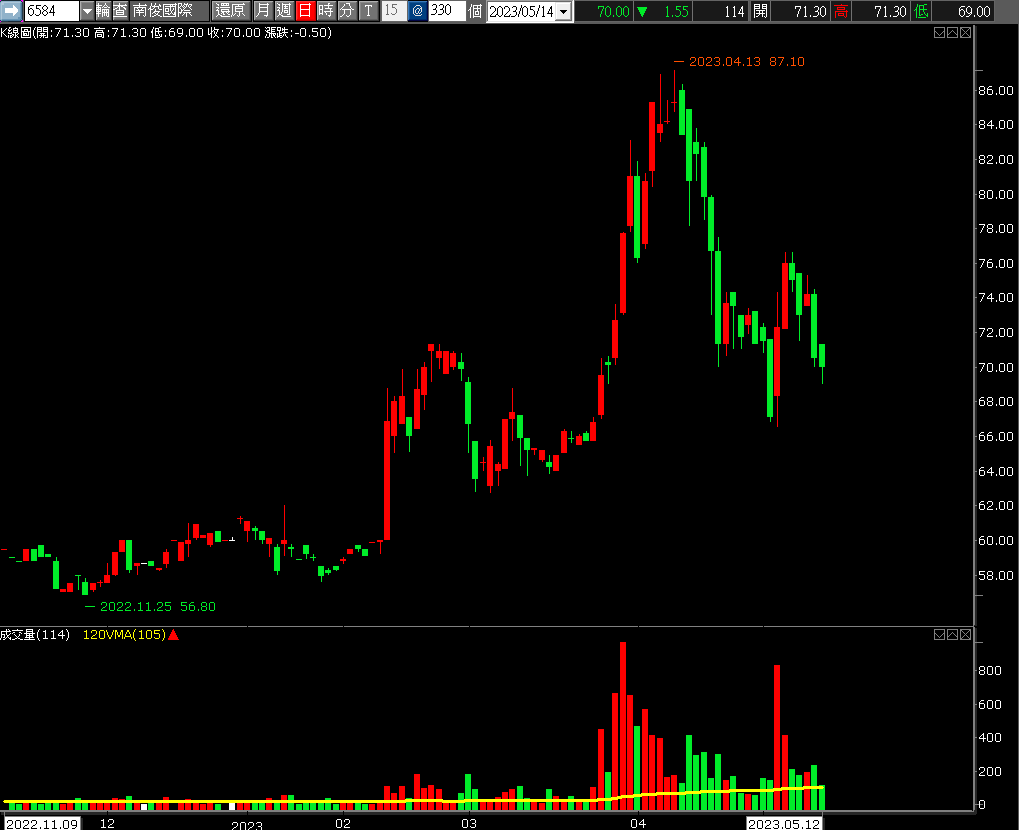Click the 69.00 low price value
This screenshot has height=830, width=1019.
(x=974, y=12)
